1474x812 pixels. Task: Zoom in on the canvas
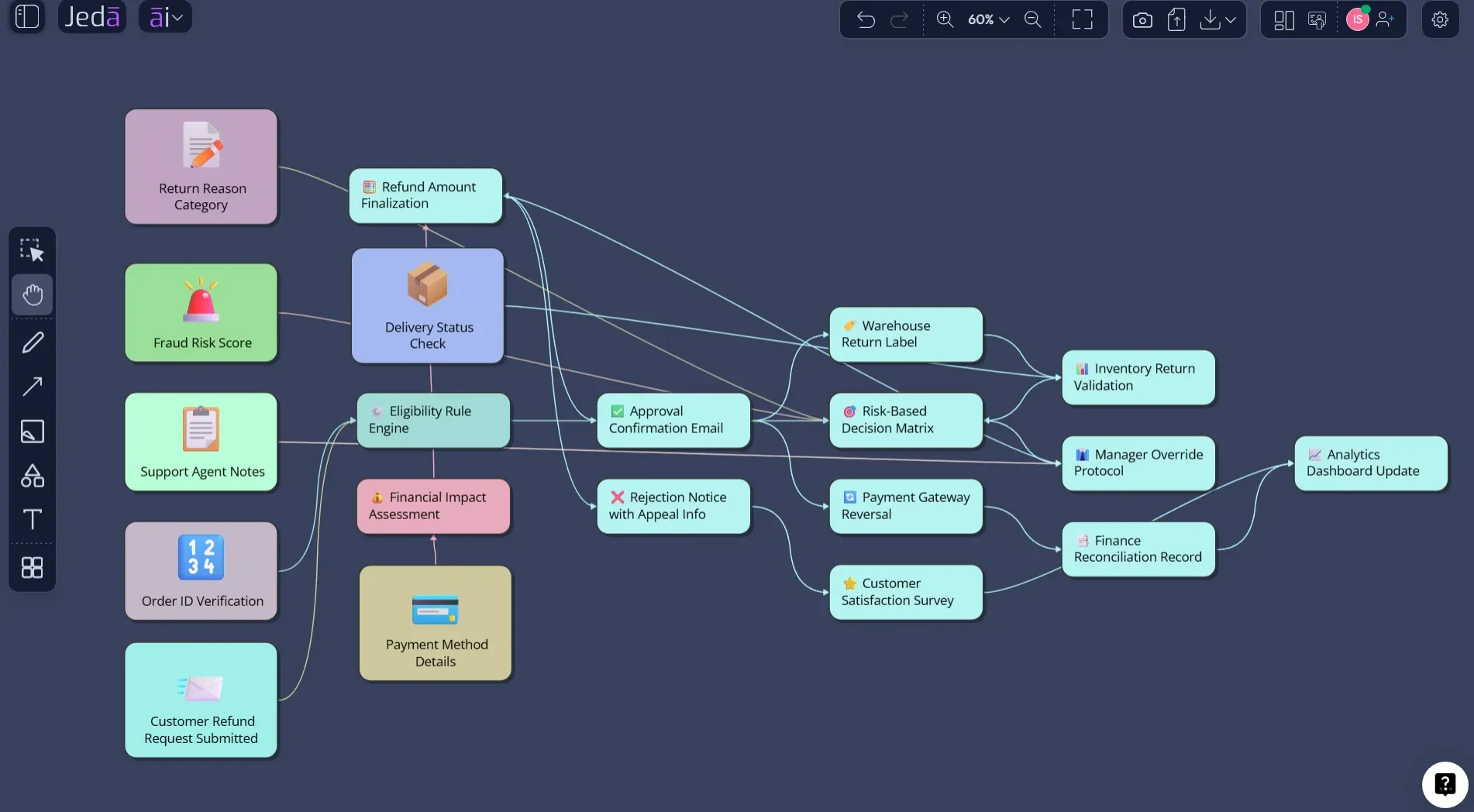[945, 19]
